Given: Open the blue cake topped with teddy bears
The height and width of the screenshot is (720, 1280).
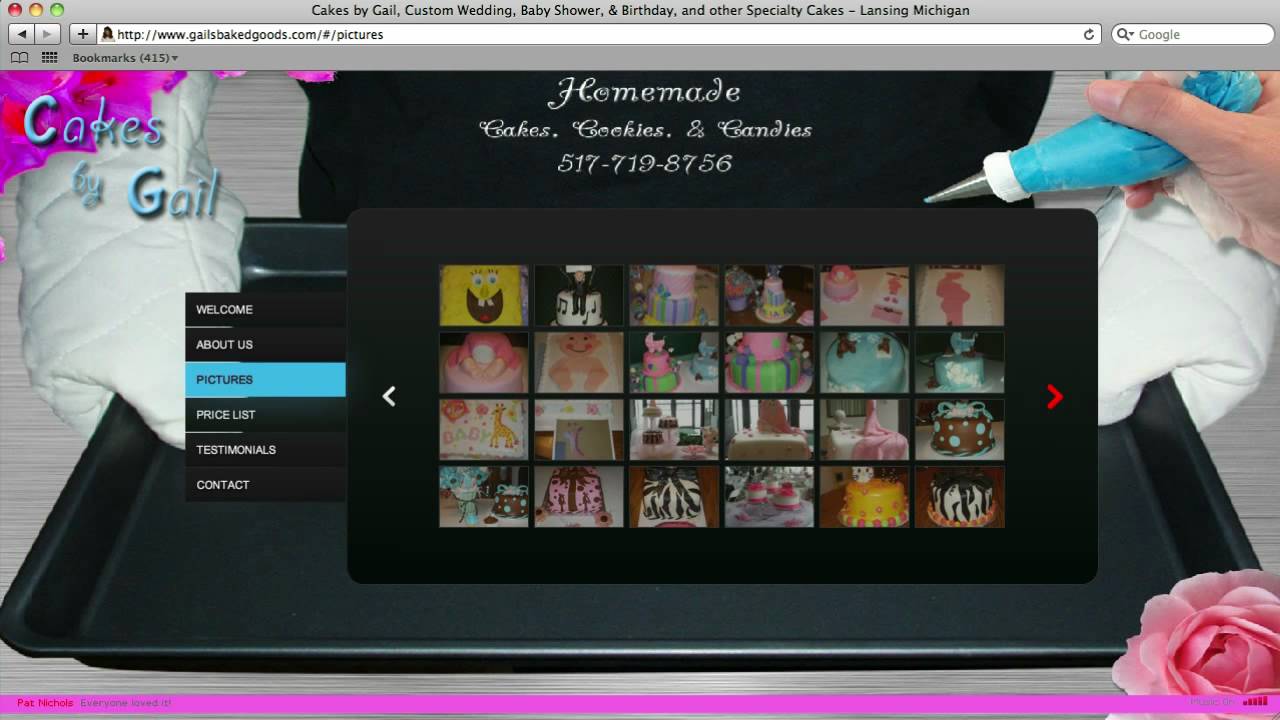Looking at the screenshot, I should [865, 363].
